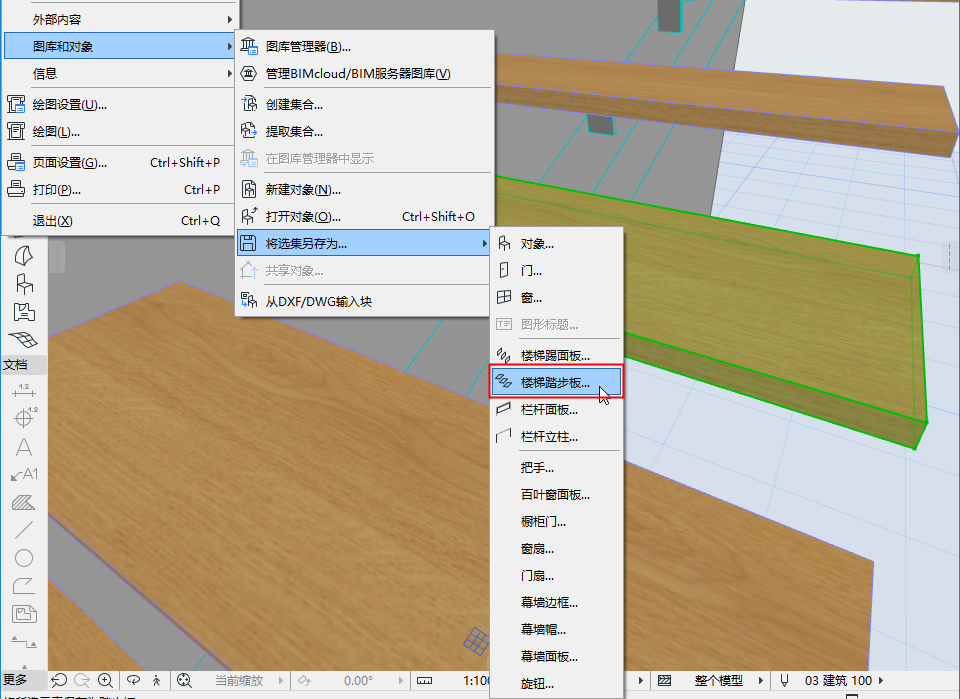Image resolution: width=960 pixels, height=699 pixels.
Task: Save selection as 橱柜门
Action: tap(557, 521)
